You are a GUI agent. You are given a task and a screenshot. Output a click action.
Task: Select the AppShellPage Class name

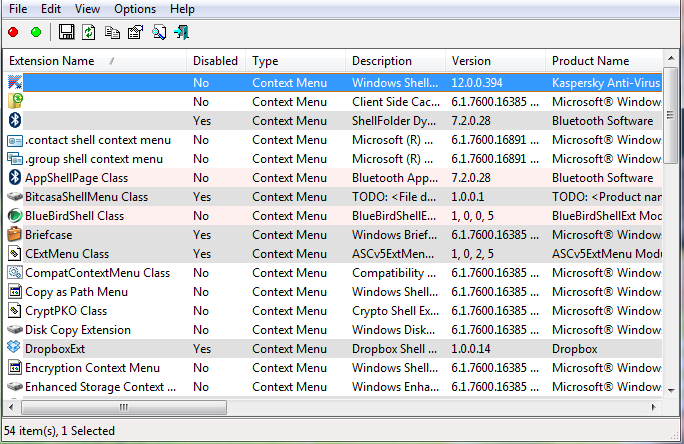[x=77, y=178]
